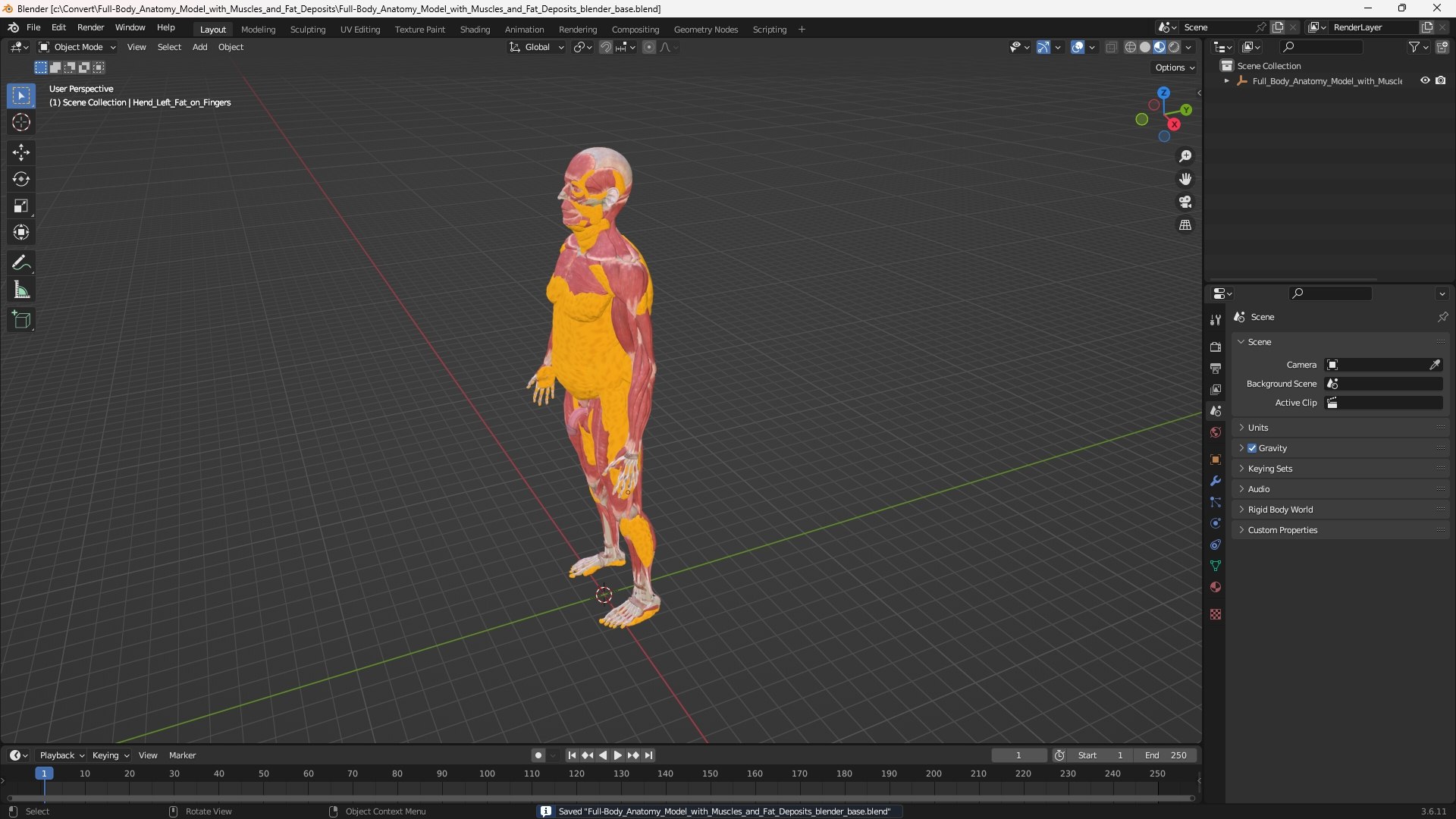This screenshot has height=819, width=1456.
Task: Open the Material properties tab
Action: (x=1216, y=587)
